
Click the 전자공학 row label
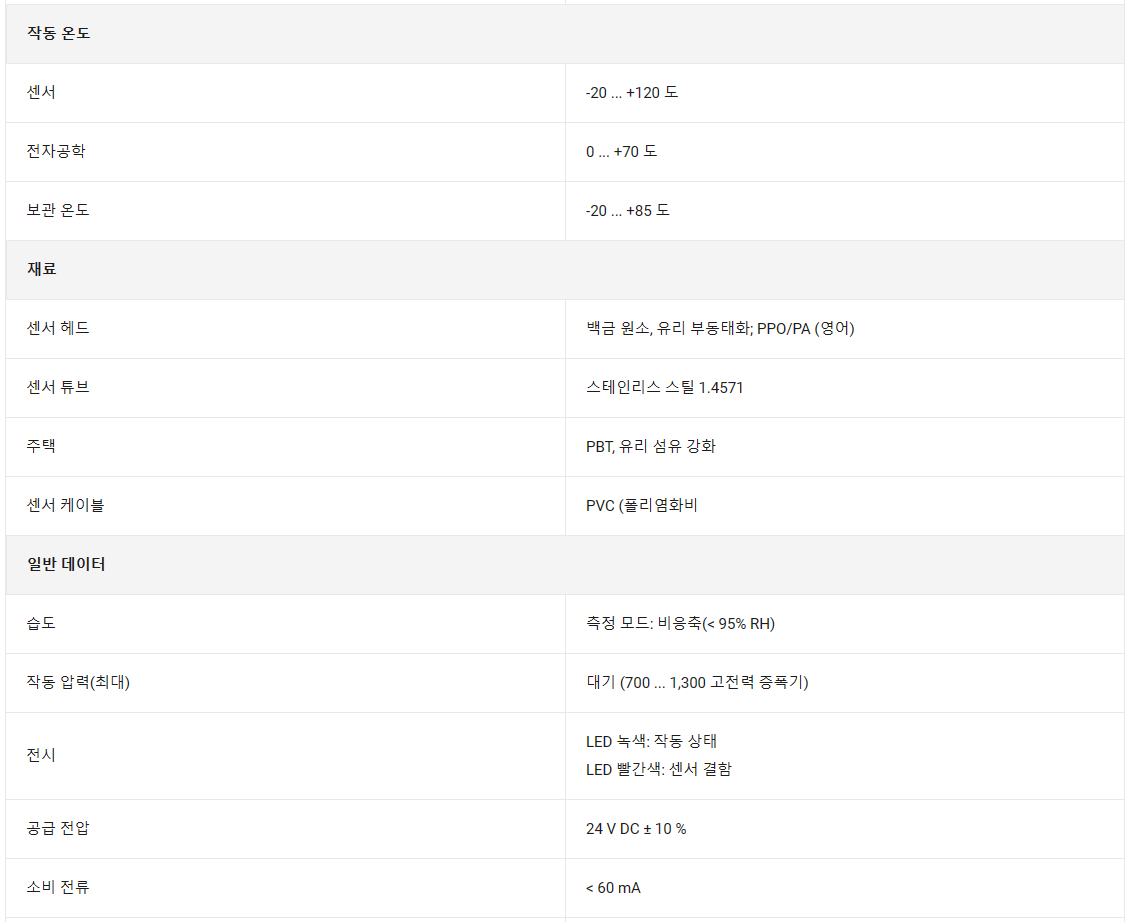(x=56, y=151)
